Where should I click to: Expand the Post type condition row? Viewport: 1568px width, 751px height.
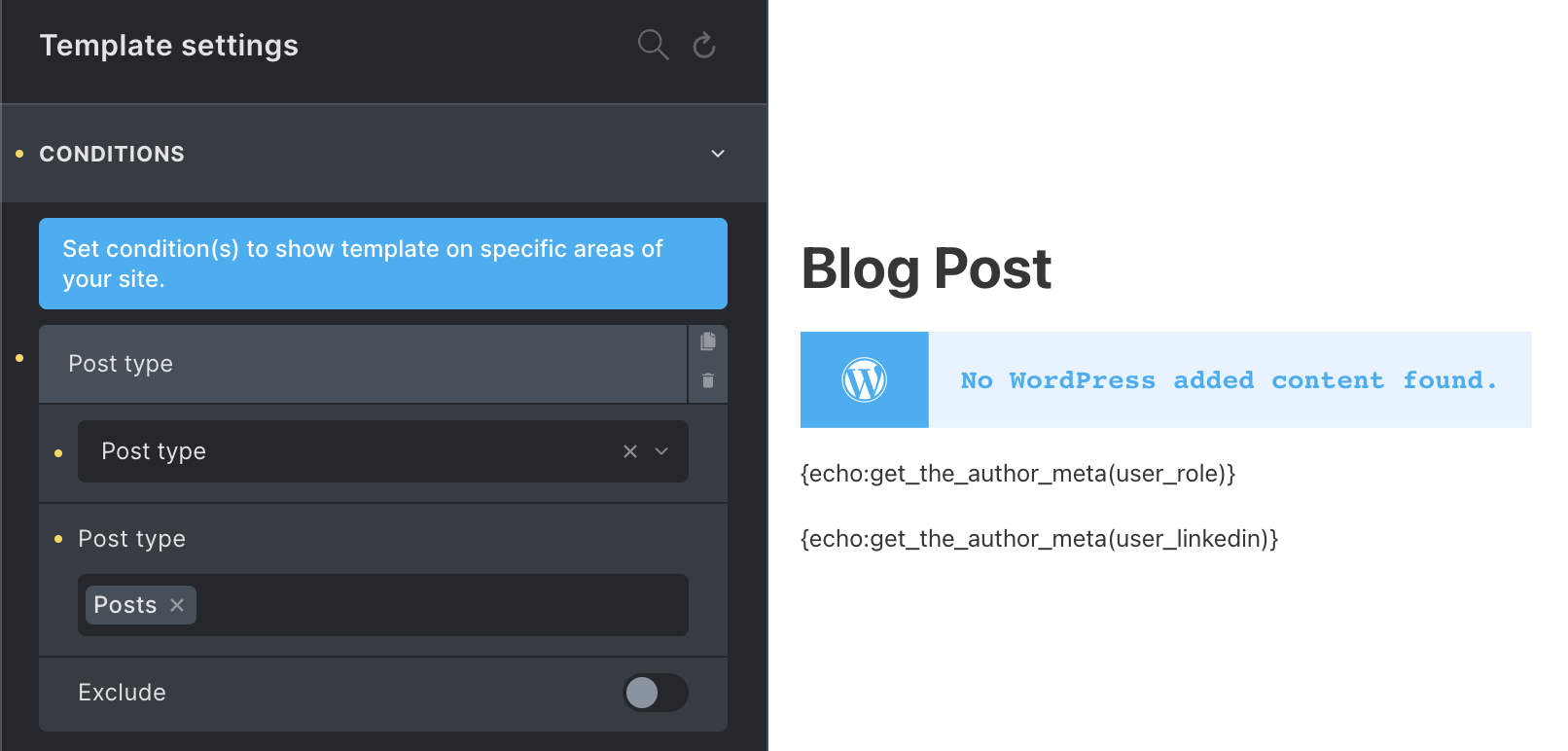coord(363,364)
